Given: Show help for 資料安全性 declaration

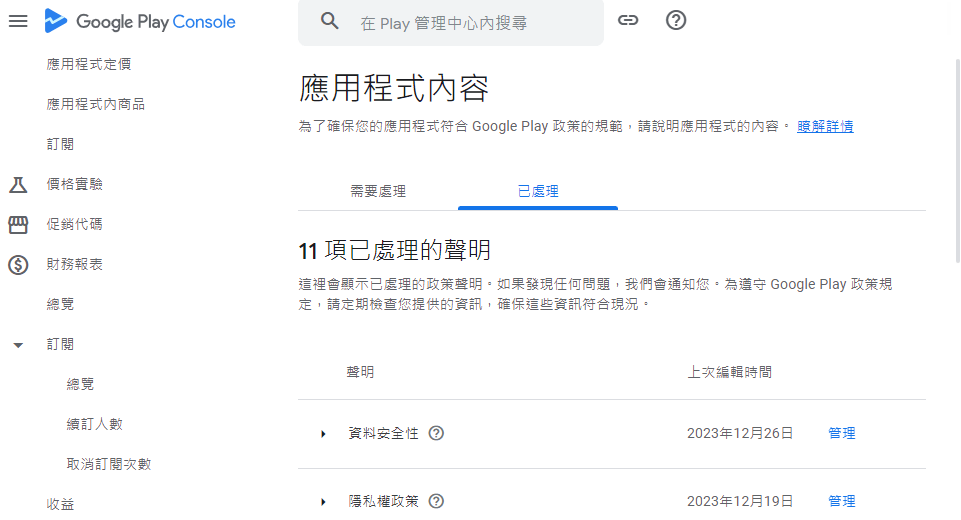Looking at the screenshot, I should point(436,433).
